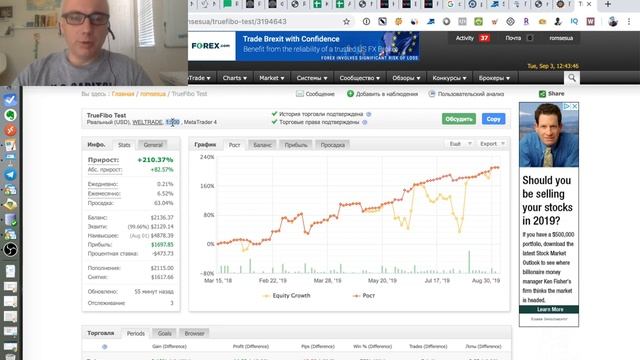640x360 pixels.
Task: Expand the Market navigation menu
Action: pyautogui.click(x=271, y=78)
